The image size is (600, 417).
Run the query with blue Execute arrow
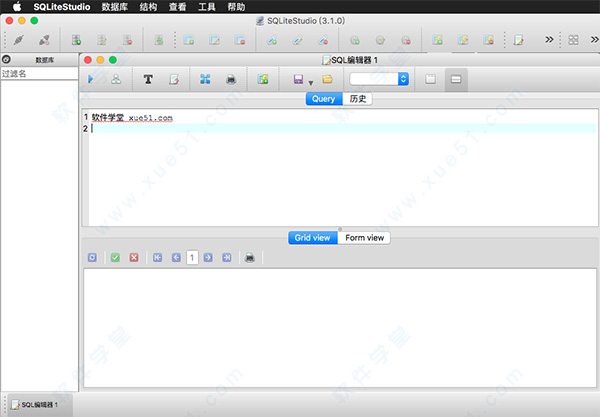[91, 79]
